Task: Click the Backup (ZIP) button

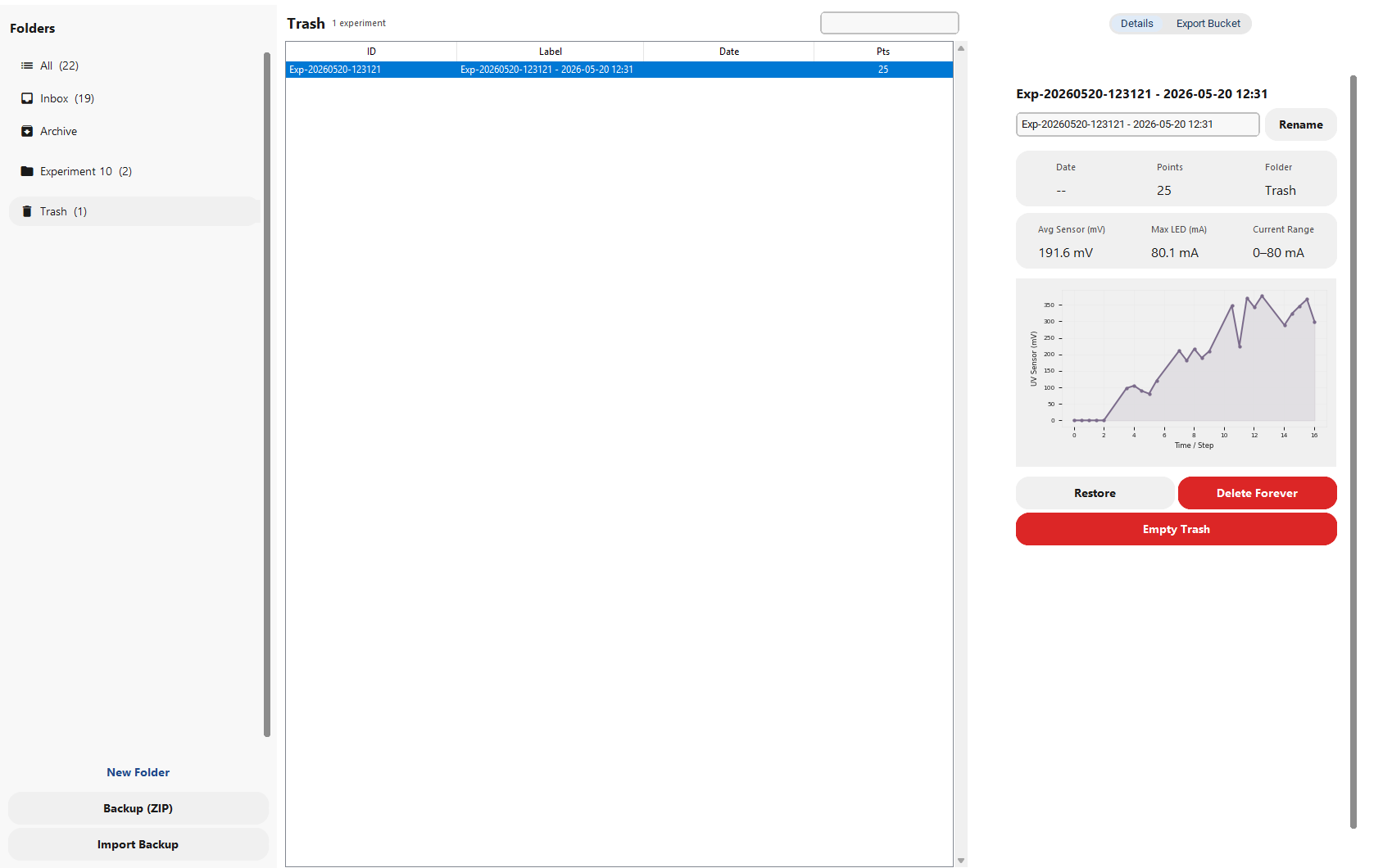Action: coord(138,808)
